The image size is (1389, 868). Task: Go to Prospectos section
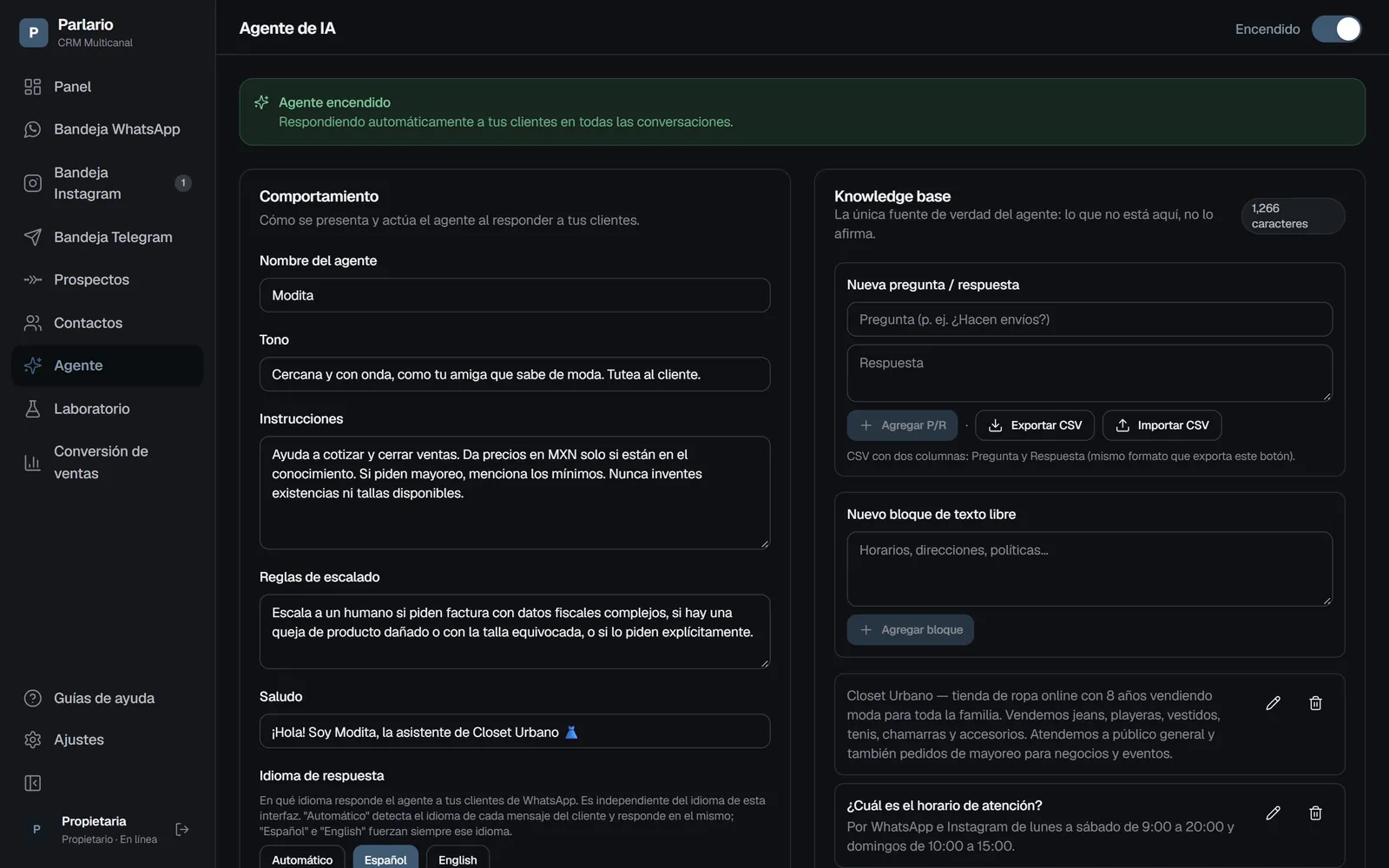click(108, 279)
